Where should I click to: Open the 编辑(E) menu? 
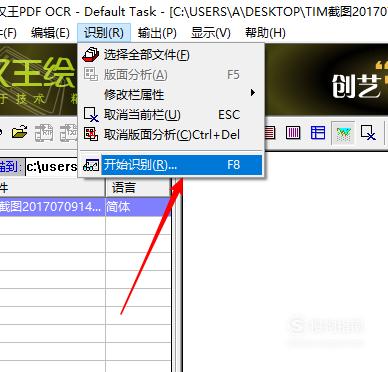[x=50, y=33]
